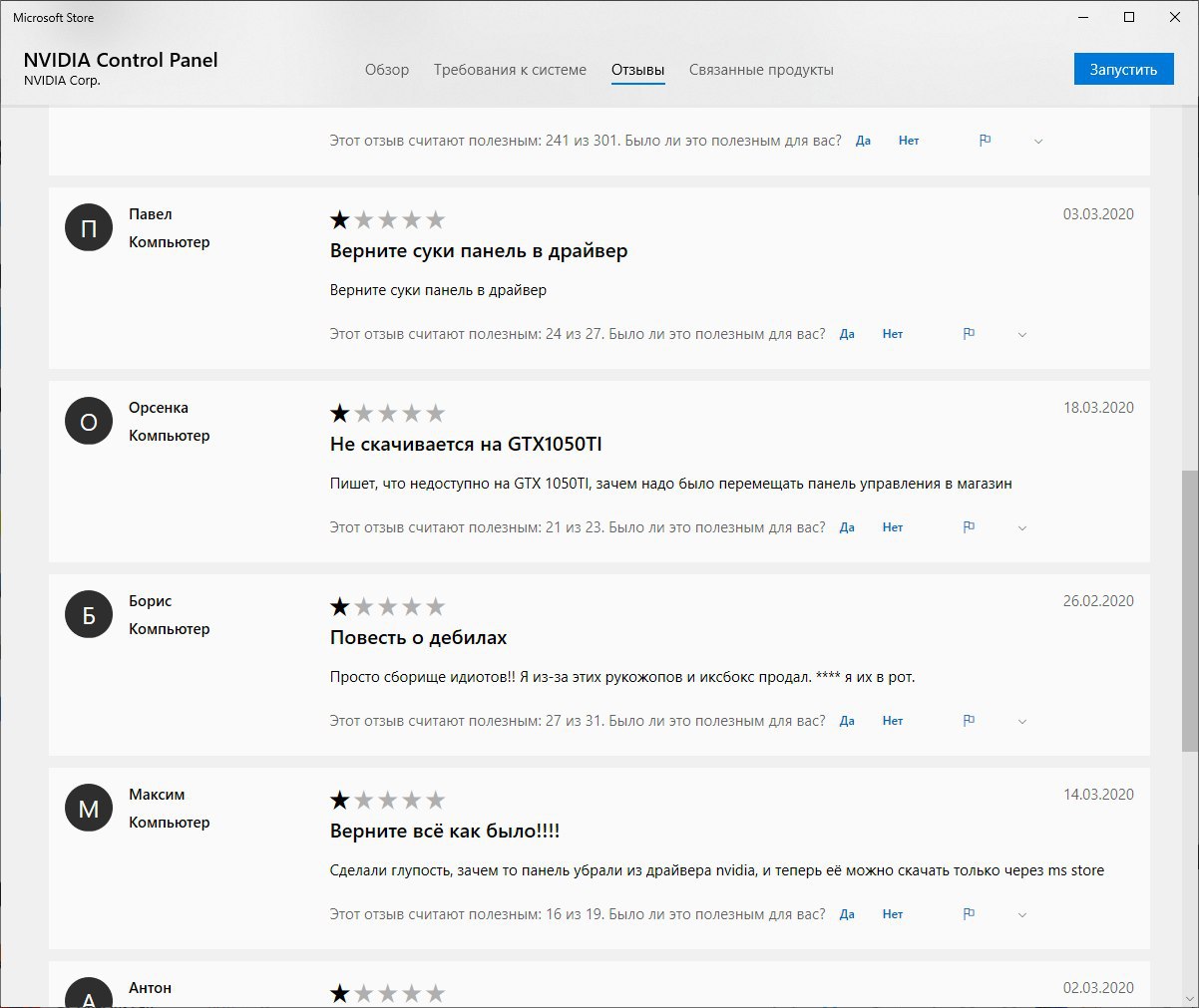
Task: Expand Орсенка's review using the chevron
Action: coord(1022,528)
